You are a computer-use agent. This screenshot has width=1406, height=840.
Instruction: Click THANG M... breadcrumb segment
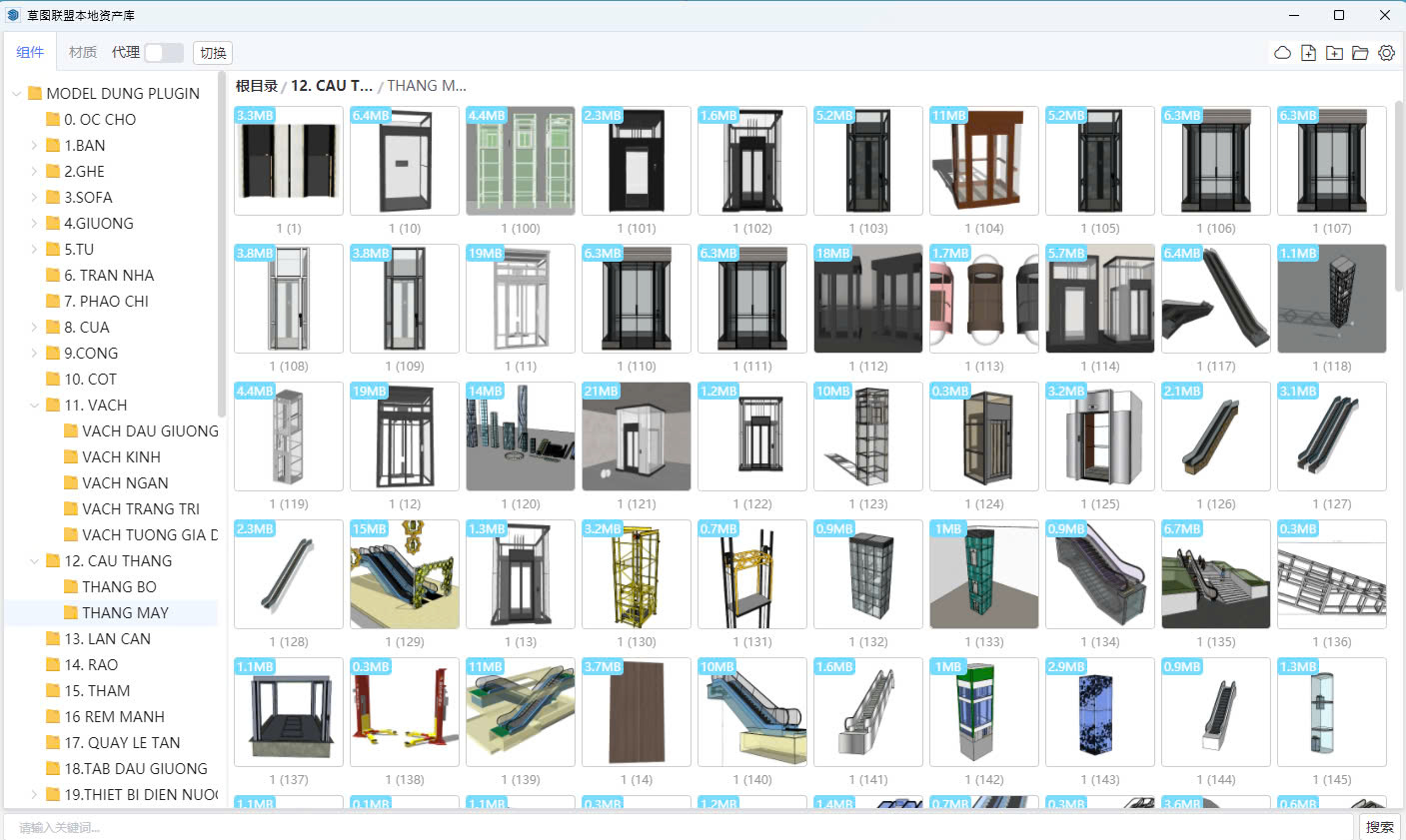(427, 86)
